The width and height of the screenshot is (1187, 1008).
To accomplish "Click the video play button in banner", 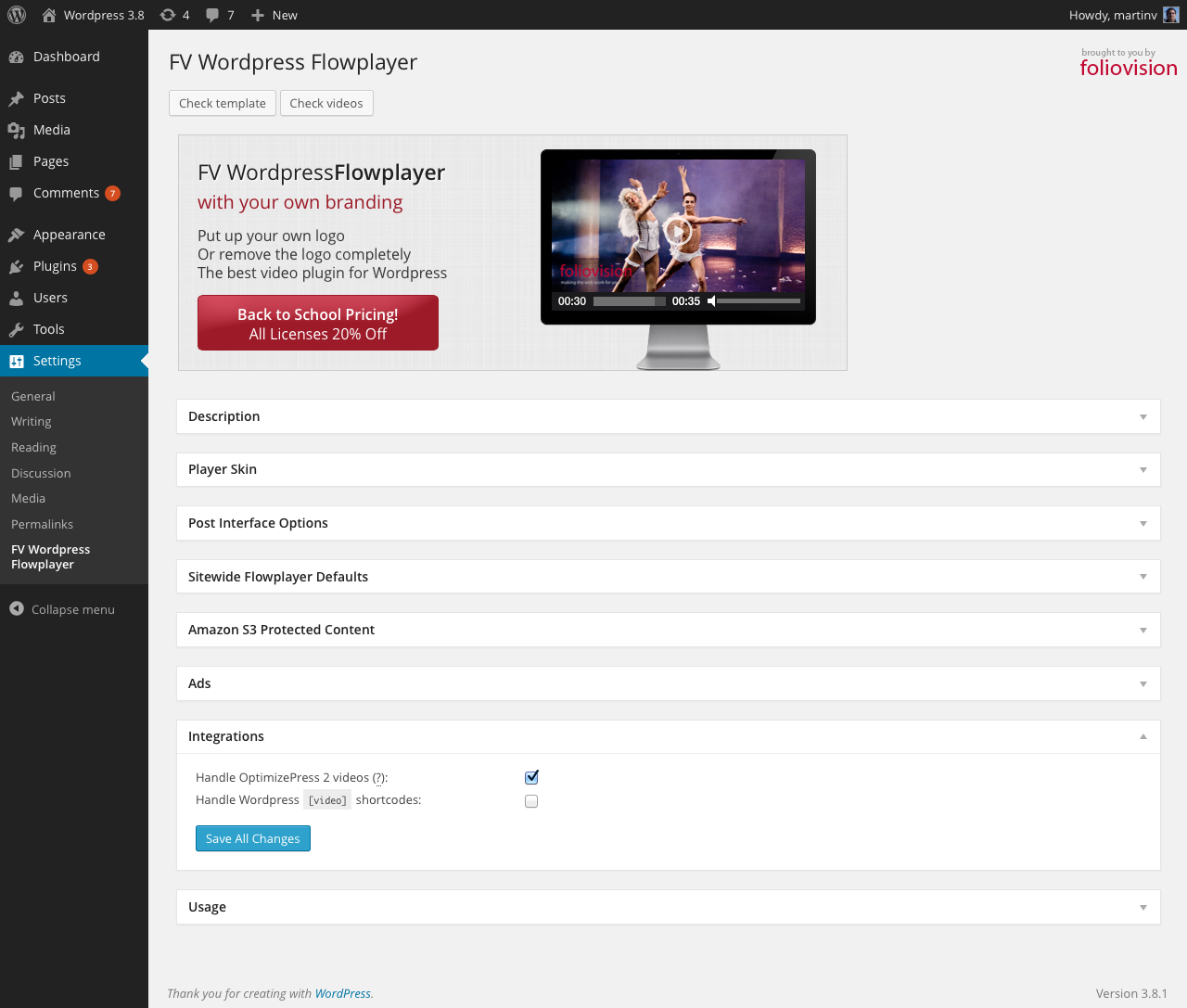I will tap(678, 230).
